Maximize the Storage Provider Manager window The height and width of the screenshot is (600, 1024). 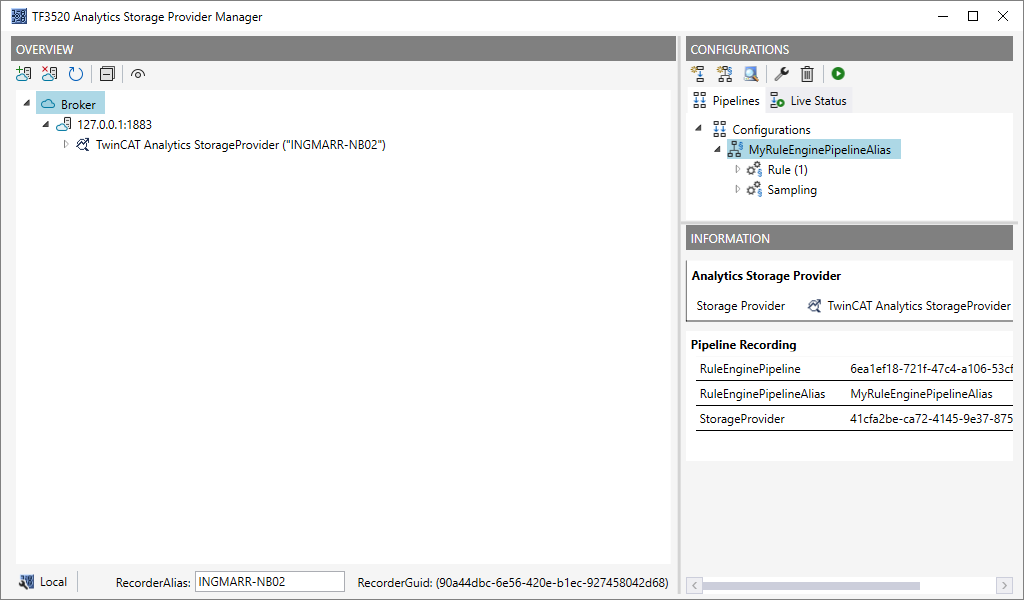[x=973, y=16]
